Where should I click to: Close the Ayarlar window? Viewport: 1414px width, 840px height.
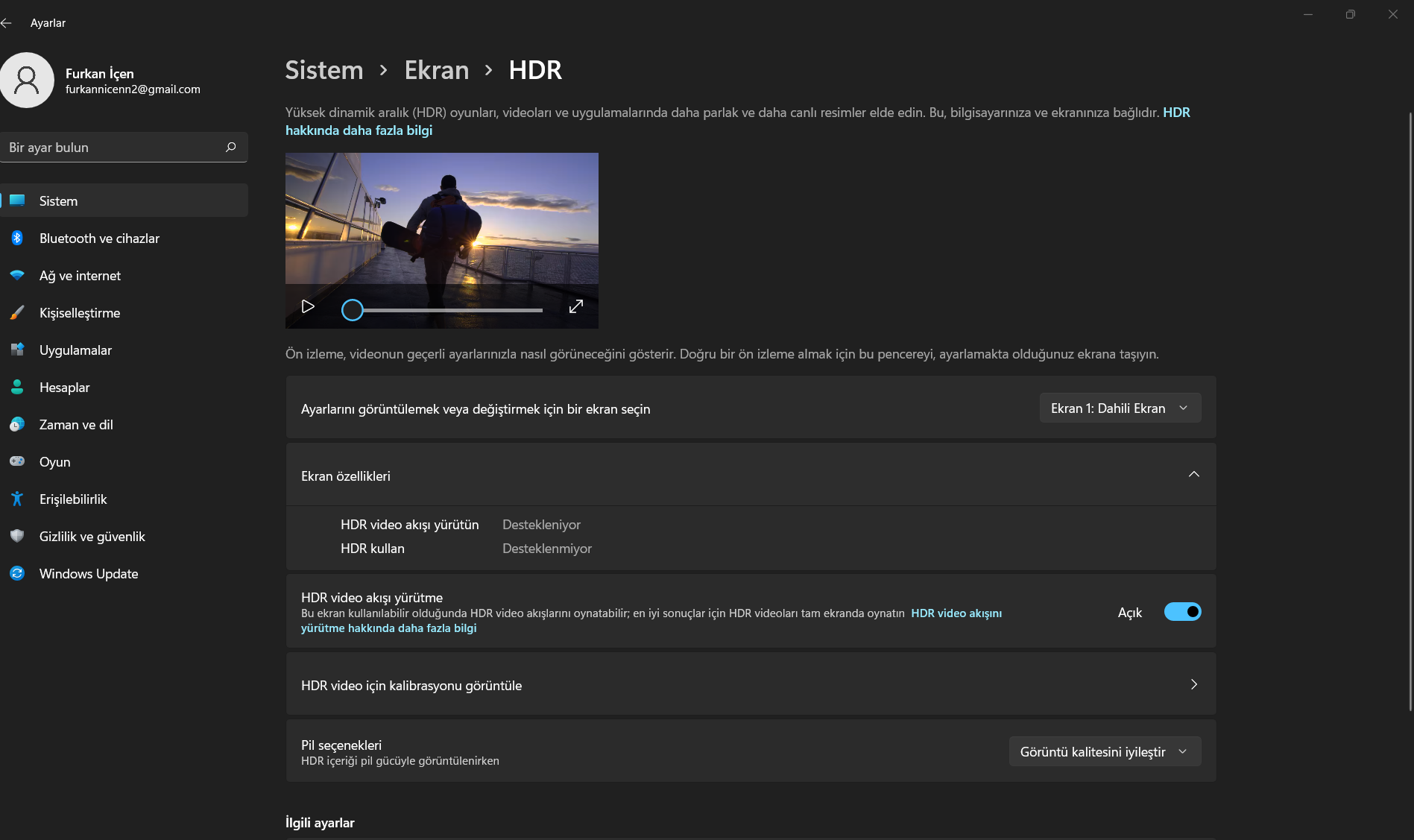tap(1393, 14)
